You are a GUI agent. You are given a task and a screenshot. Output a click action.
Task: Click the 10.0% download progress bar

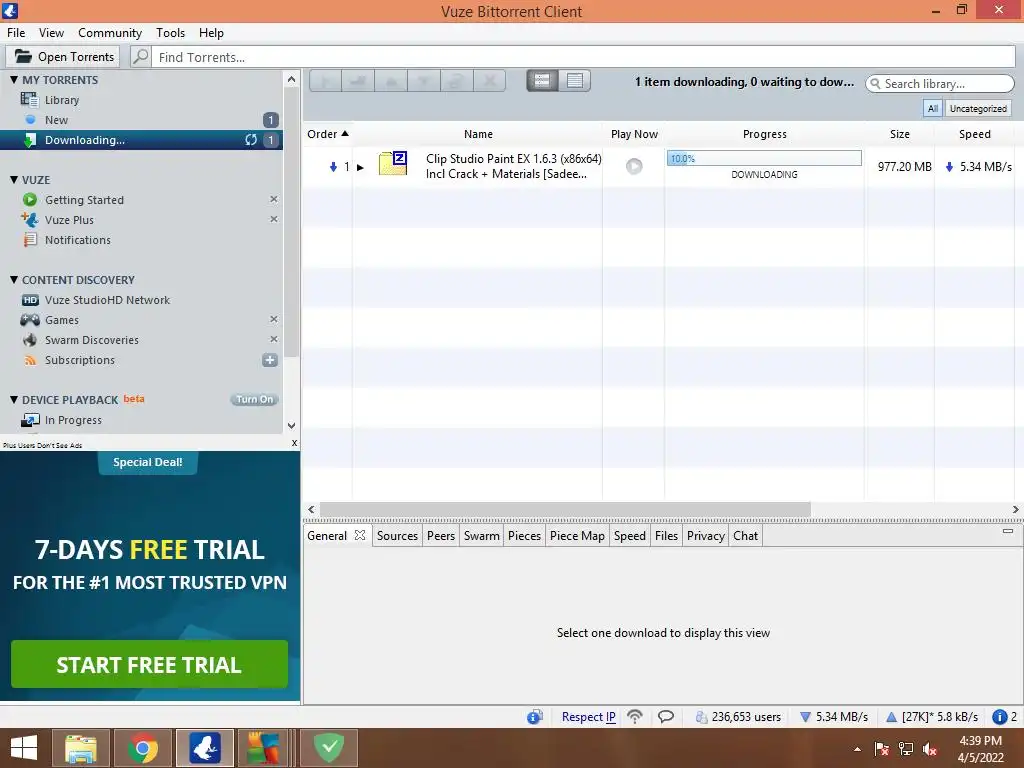(764, 158)
